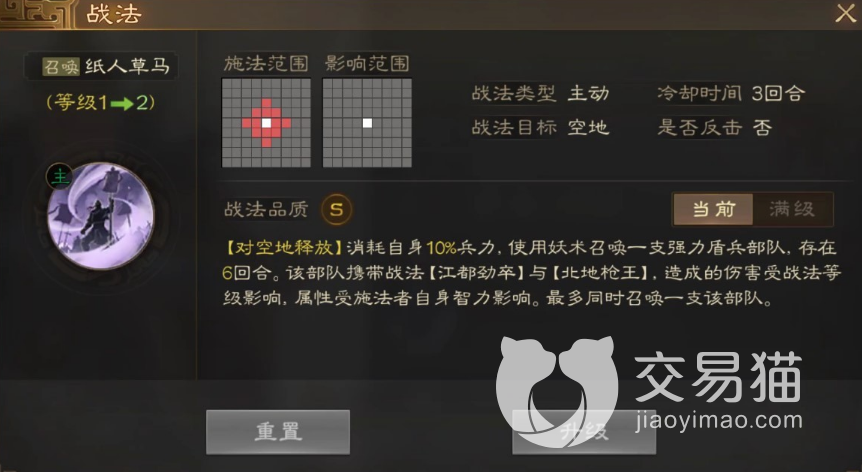This screenshot has width=862, height=472.
Task: Click the 升级 upgrade button
Action: pyautogui.click(x=584, y=432)
